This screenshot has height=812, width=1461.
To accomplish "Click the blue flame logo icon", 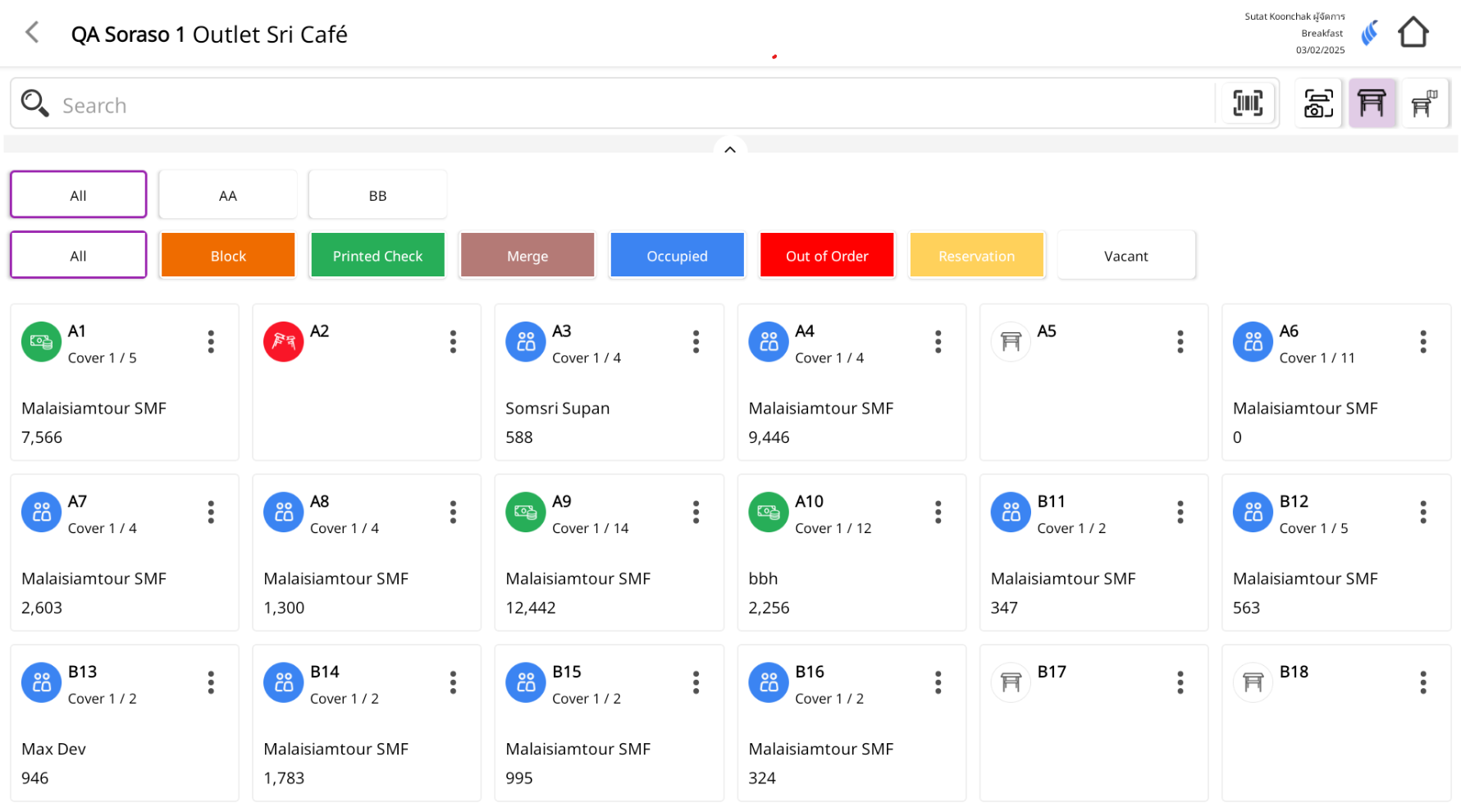I will coord(1369,33).
